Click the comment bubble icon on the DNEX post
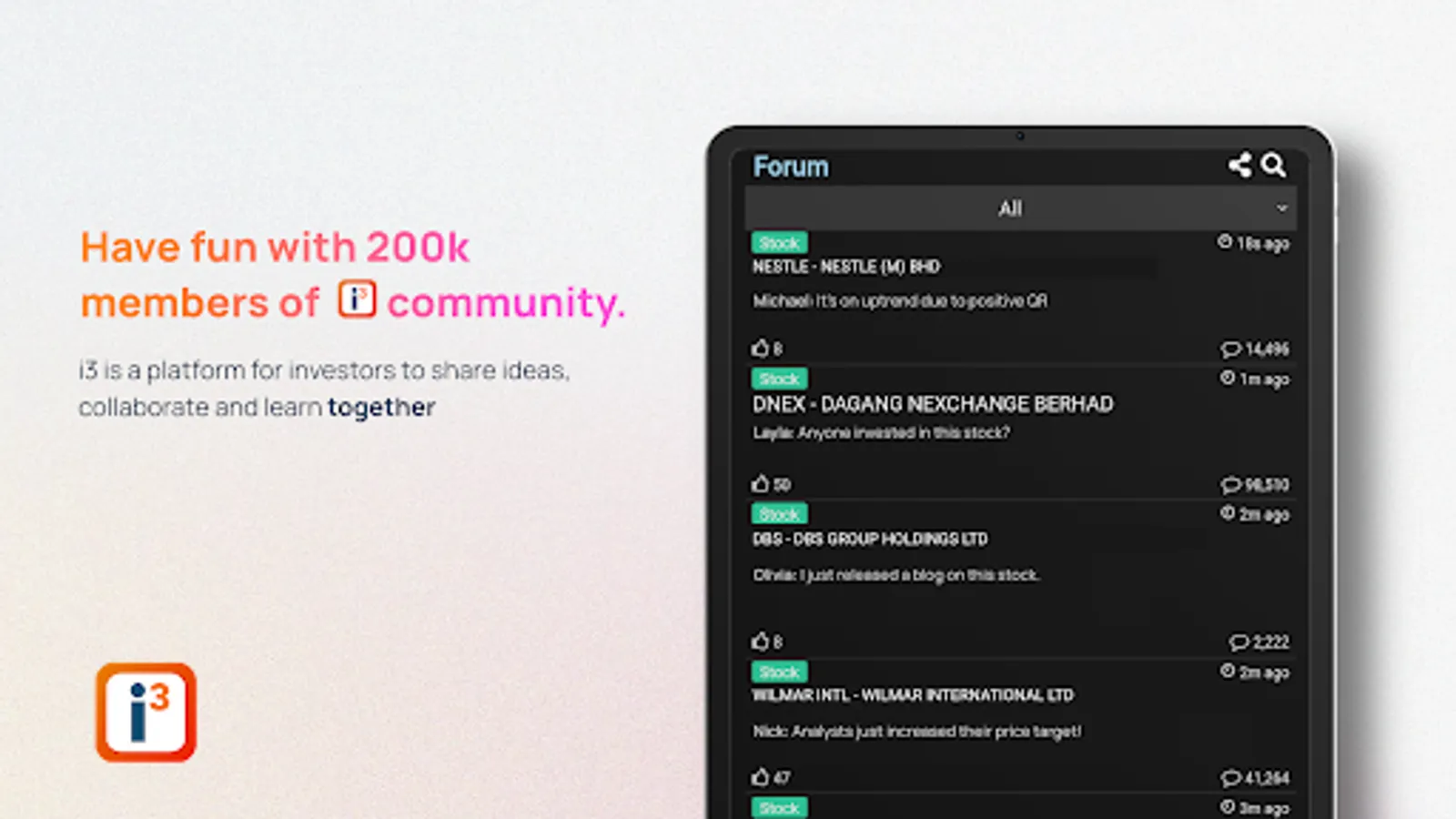The height and width of the screenshot is (819, 1456). point(1230,485)
